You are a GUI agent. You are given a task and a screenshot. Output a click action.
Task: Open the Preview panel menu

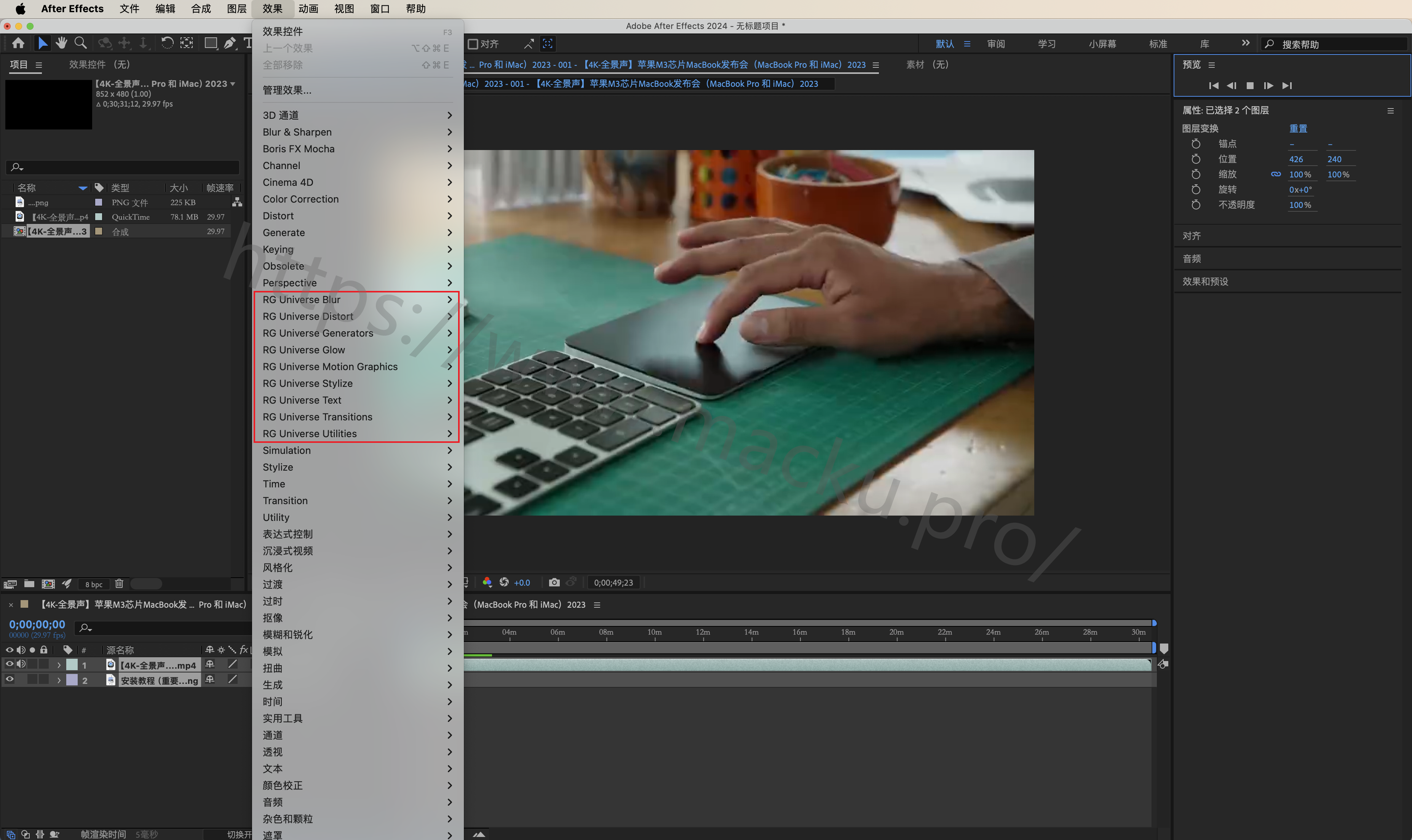(x=1212, y=65)
